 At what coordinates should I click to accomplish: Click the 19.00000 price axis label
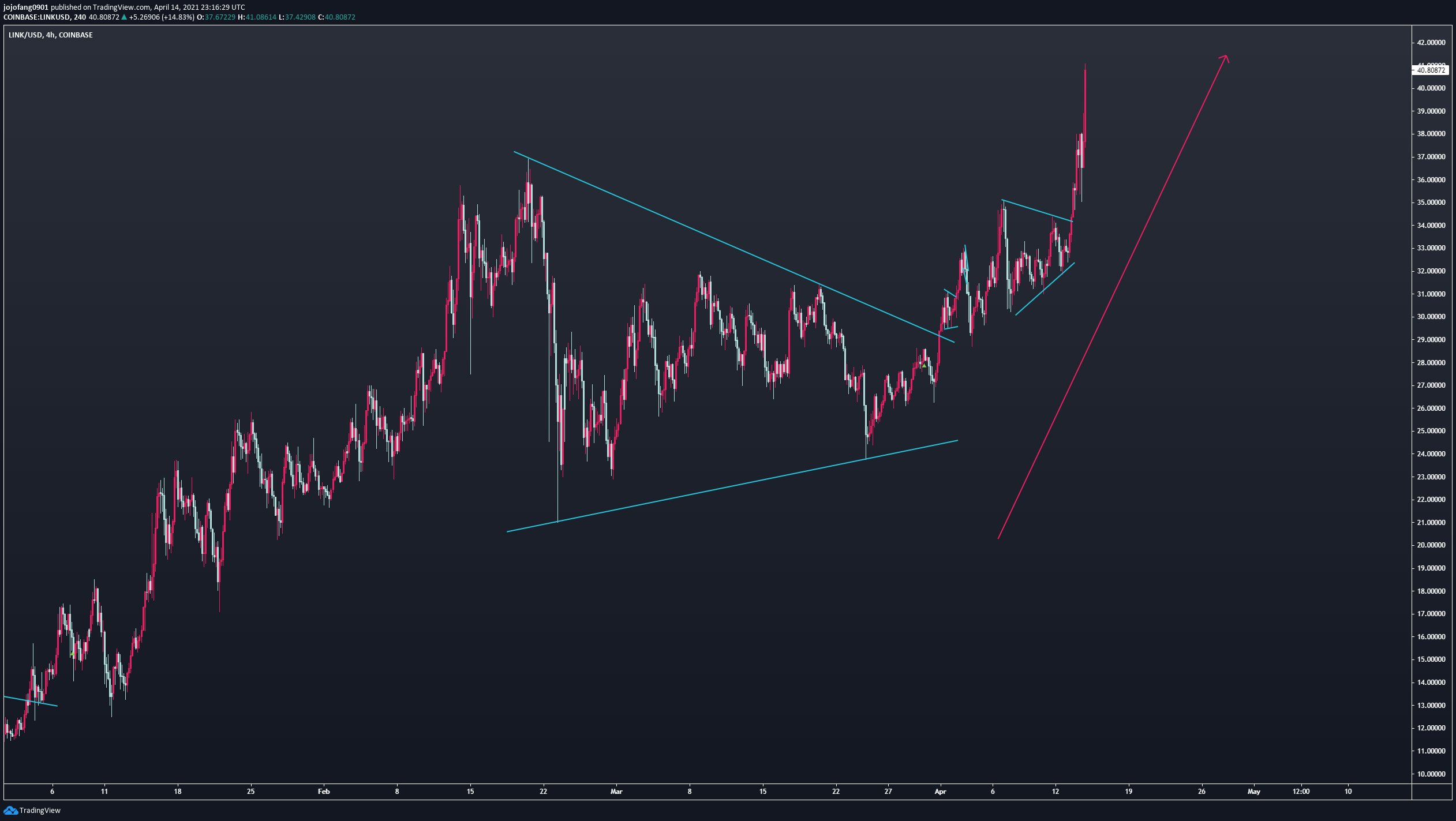[x=1431, y=568]
